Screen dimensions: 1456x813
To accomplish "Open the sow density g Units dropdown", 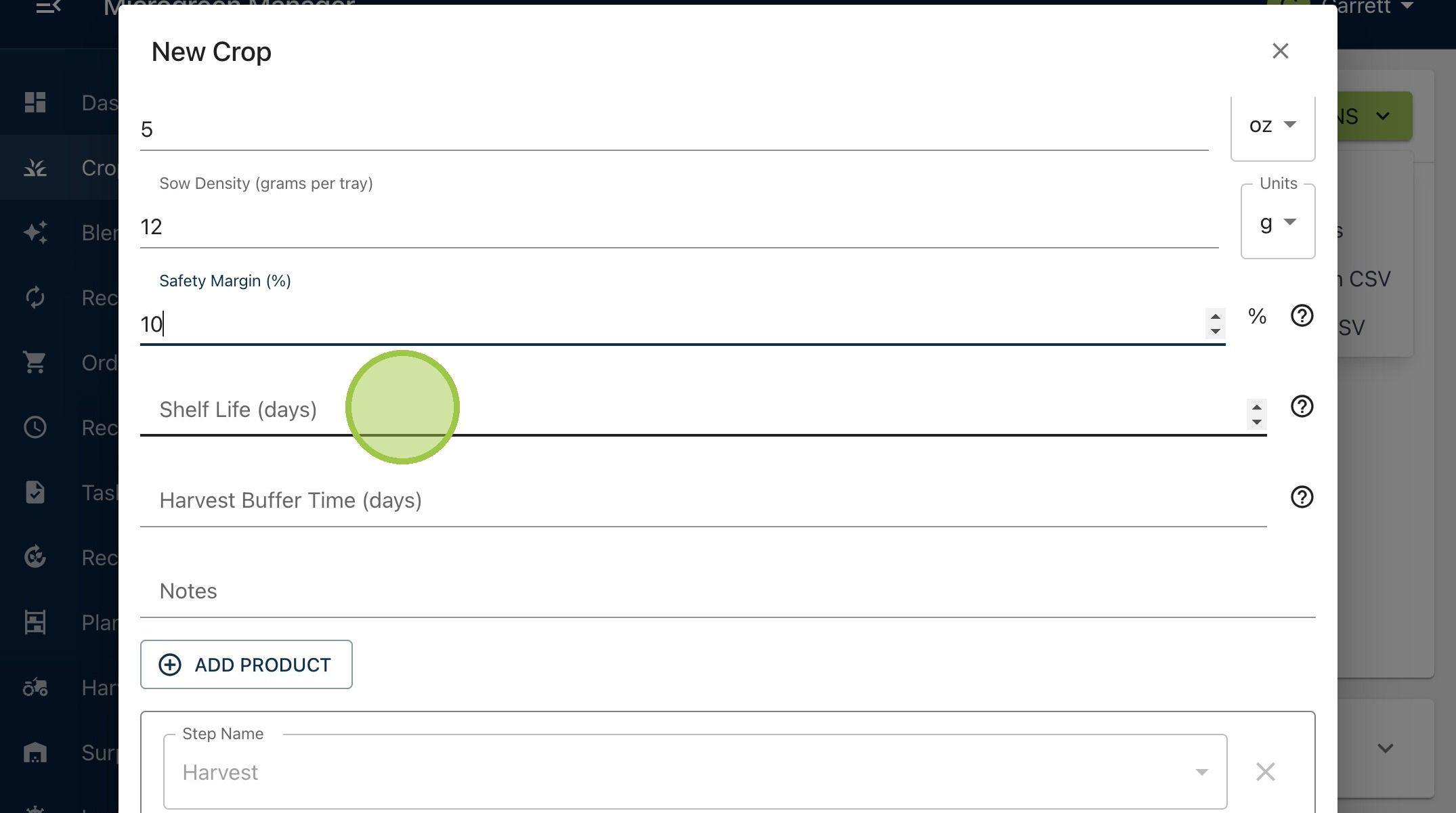I will click(1278, 223).
